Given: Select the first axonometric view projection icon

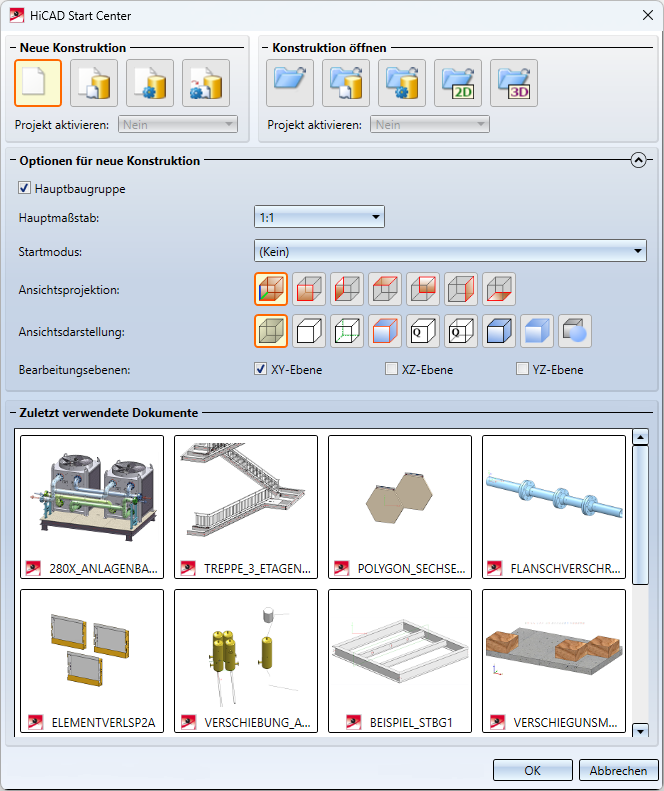Looking at the screenshot, I should (271, 290).
